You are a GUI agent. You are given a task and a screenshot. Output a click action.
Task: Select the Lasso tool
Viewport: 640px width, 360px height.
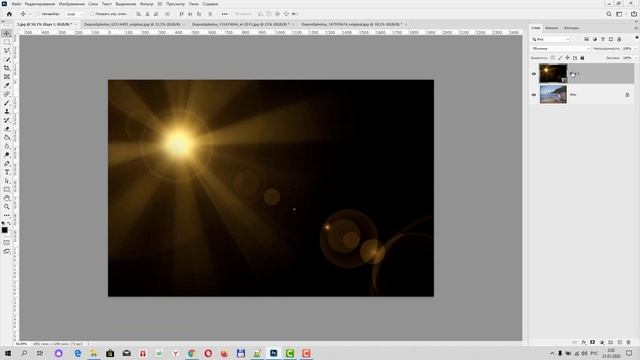[7, 51]
